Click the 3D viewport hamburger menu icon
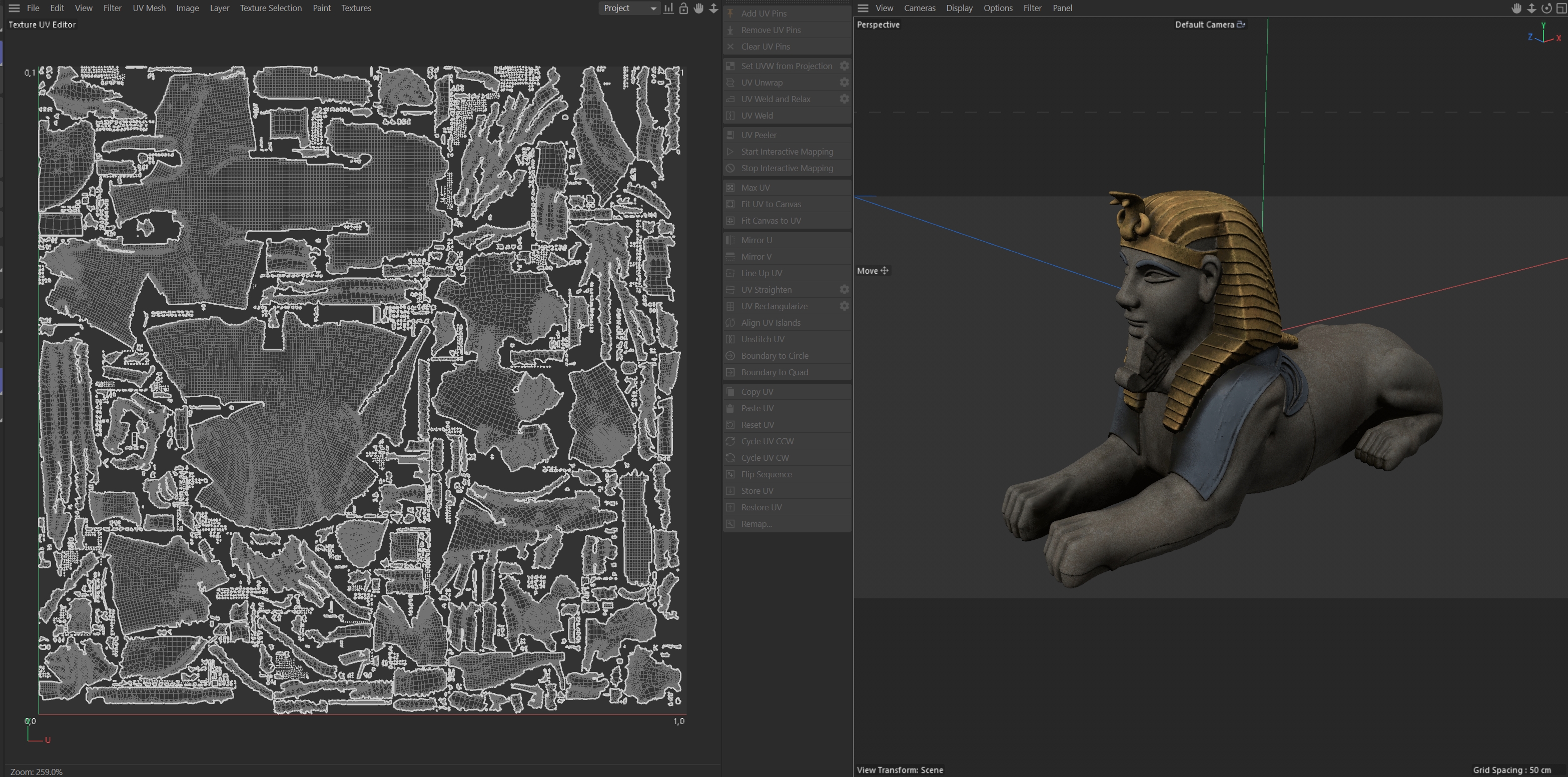1568x777 pixels. tap(863, 8)
